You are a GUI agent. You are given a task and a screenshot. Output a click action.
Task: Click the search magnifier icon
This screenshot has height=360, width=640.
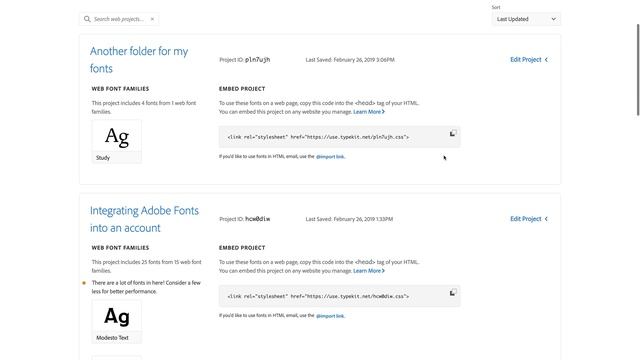[87, 19]
